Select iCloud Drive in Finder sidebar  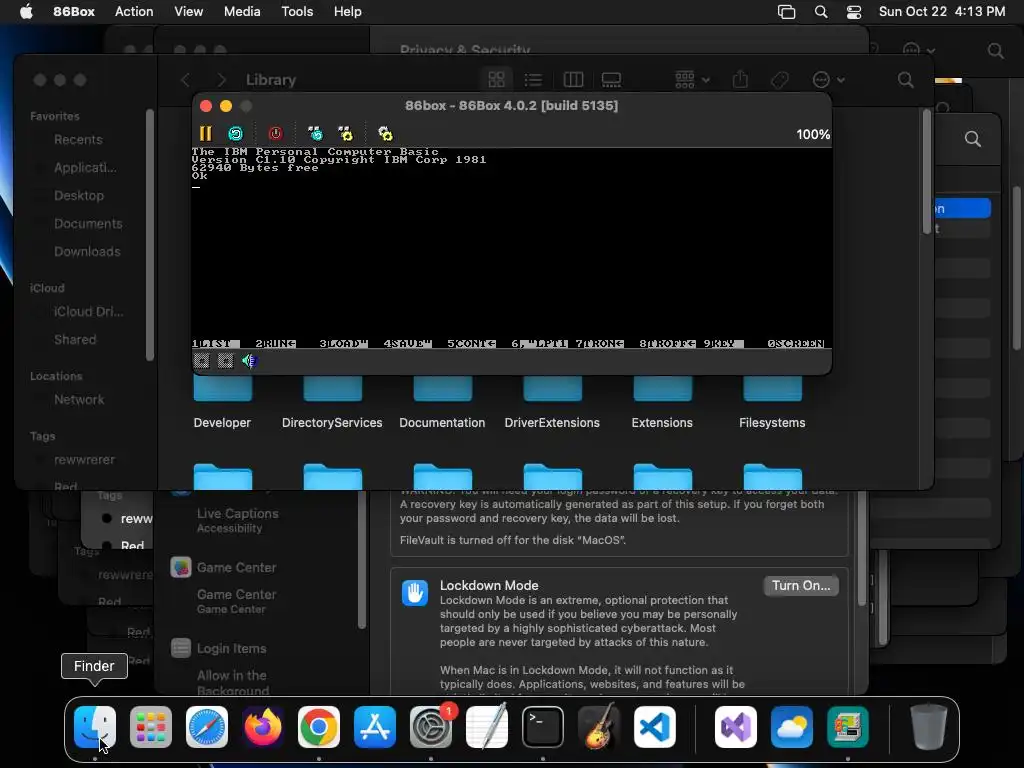(x=89, y=312)
